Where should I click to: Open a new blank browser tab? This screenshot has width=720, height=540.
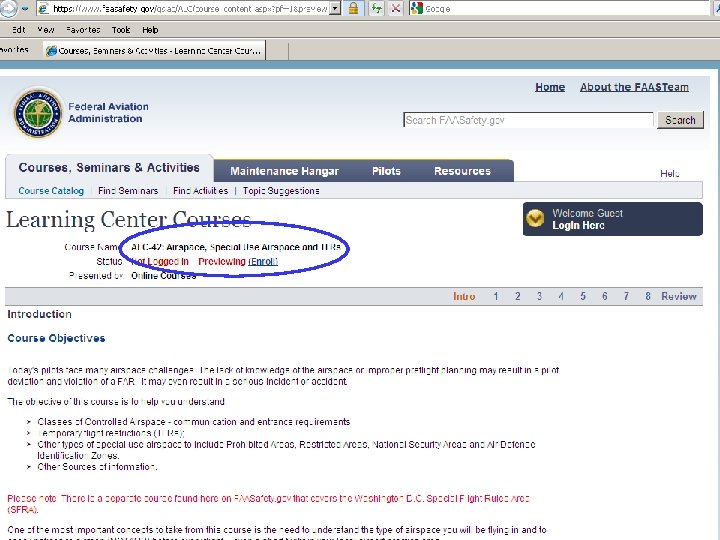(277, 51)
